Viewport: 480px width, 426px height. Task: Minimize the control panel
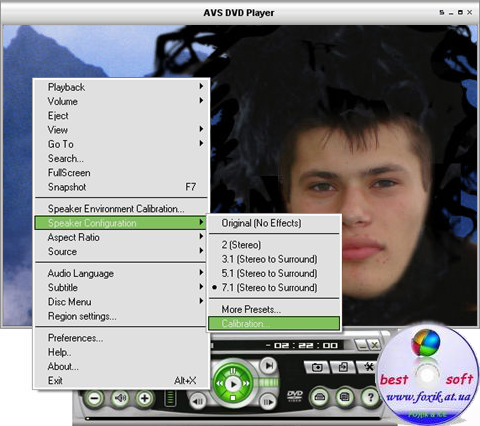click(x=361, y=345)
